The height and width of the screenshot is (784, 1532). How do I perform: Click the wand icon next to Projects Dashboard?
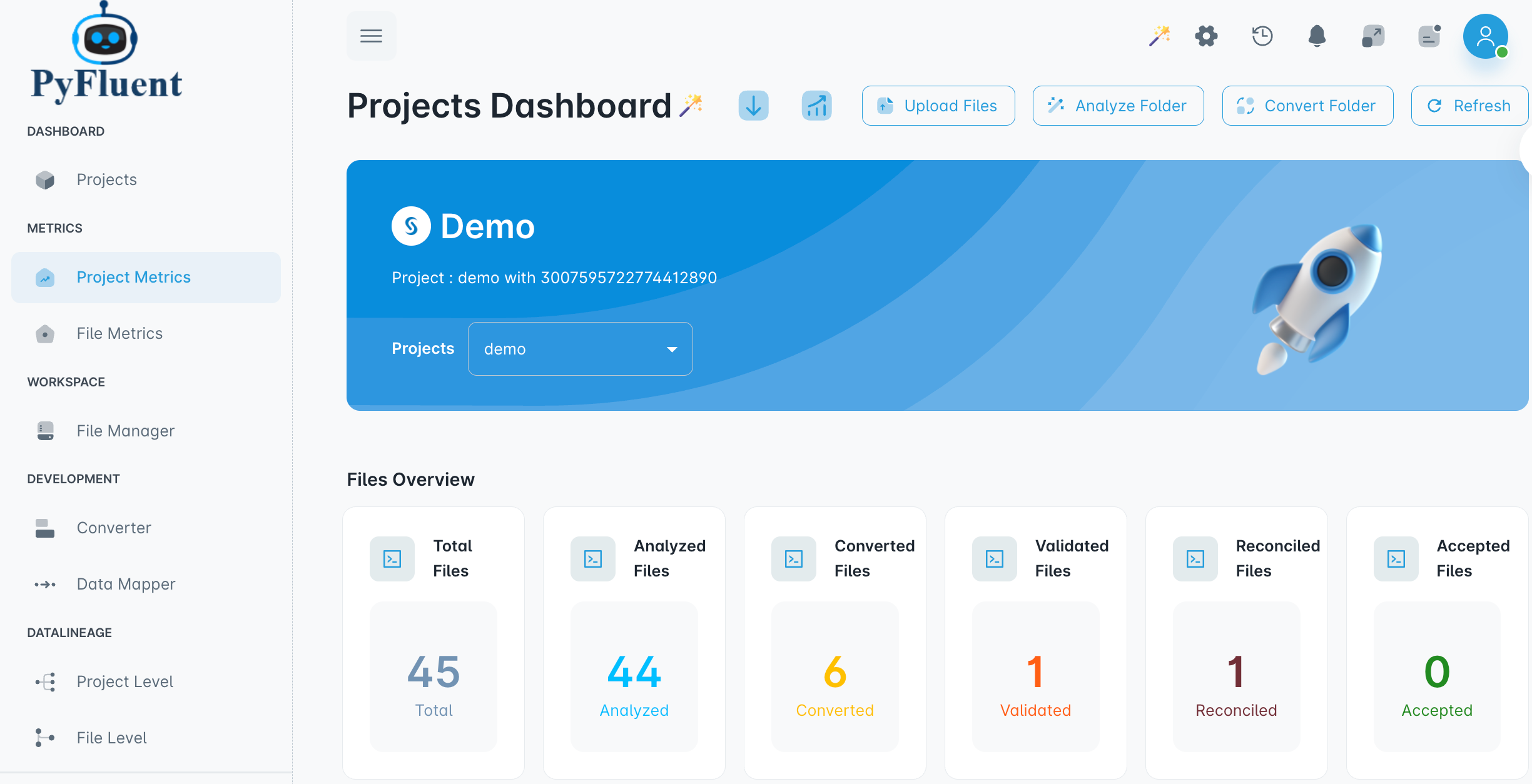point(691,105)
